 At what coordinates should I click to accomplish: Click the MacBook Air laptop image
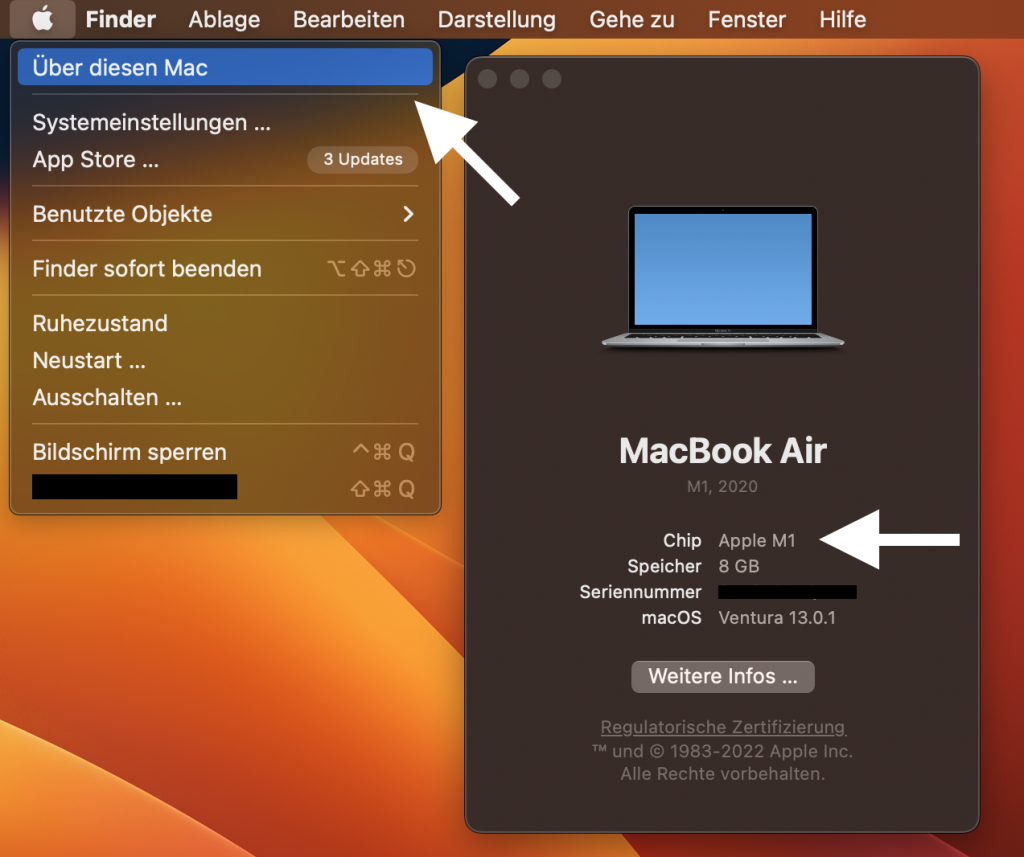click(x=723, y=276)
